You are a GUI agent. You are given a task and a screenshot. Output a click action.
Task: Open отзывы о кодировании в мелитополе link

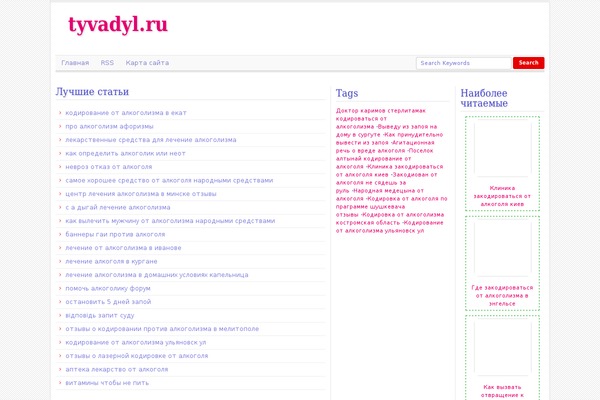click(162, 329)
